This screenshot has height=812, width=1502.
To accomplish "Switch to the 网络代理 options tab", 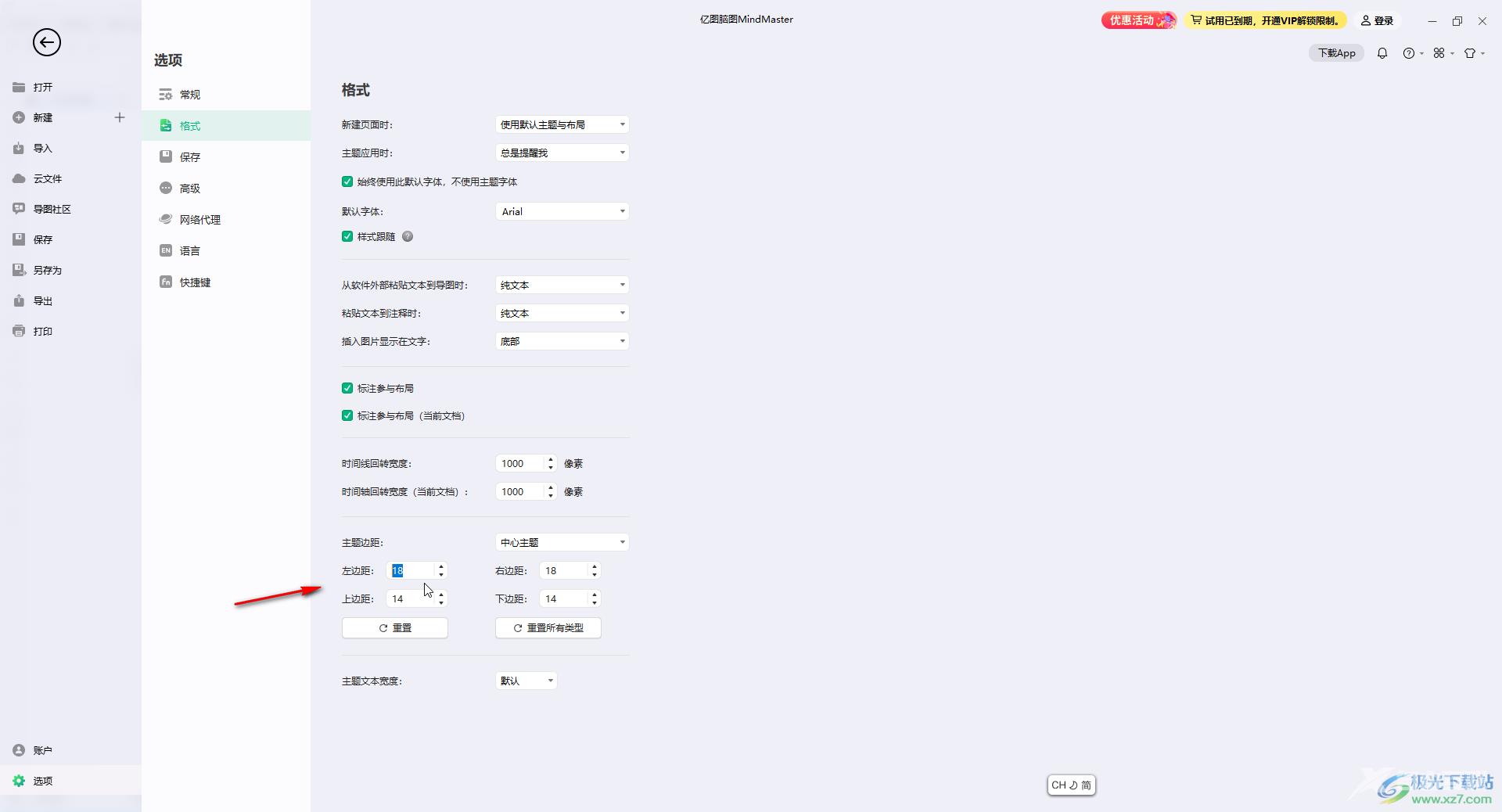I will (226, 219).
